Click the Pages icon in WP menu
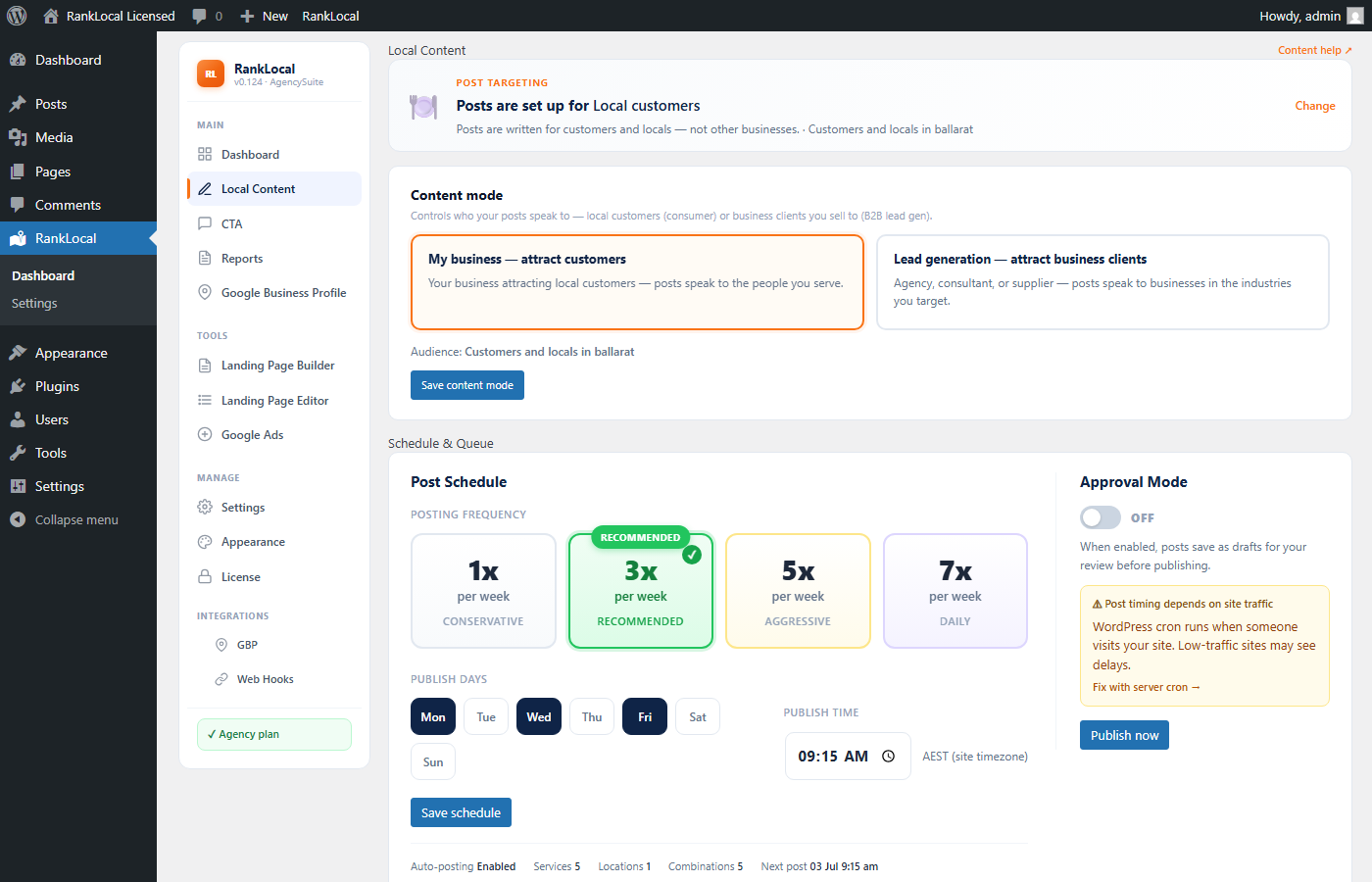The width and height of the screenshot is (1372, 882). [18, 171]
